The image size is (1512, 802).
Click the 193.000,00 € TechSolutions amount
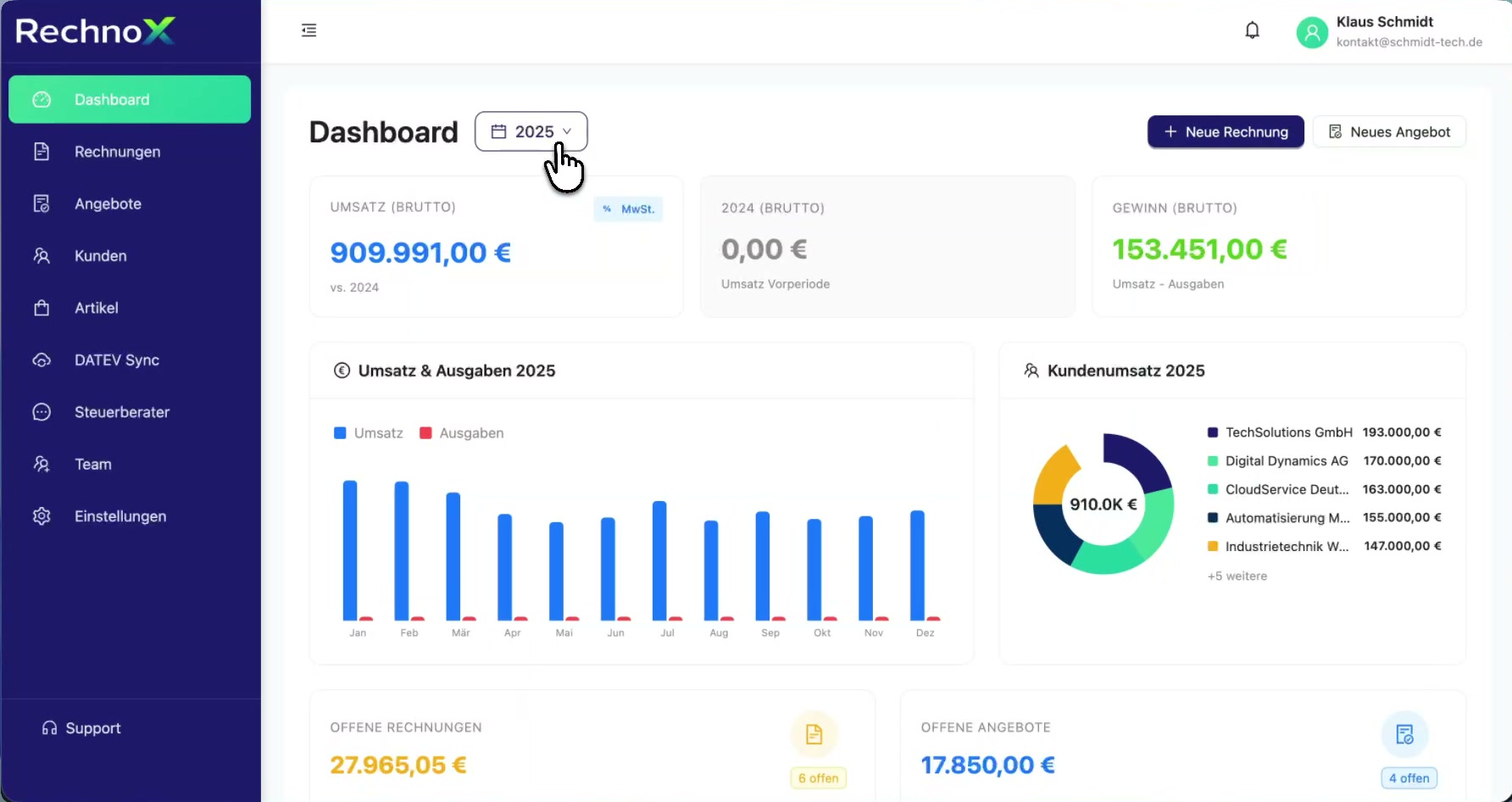point(1402,432)
